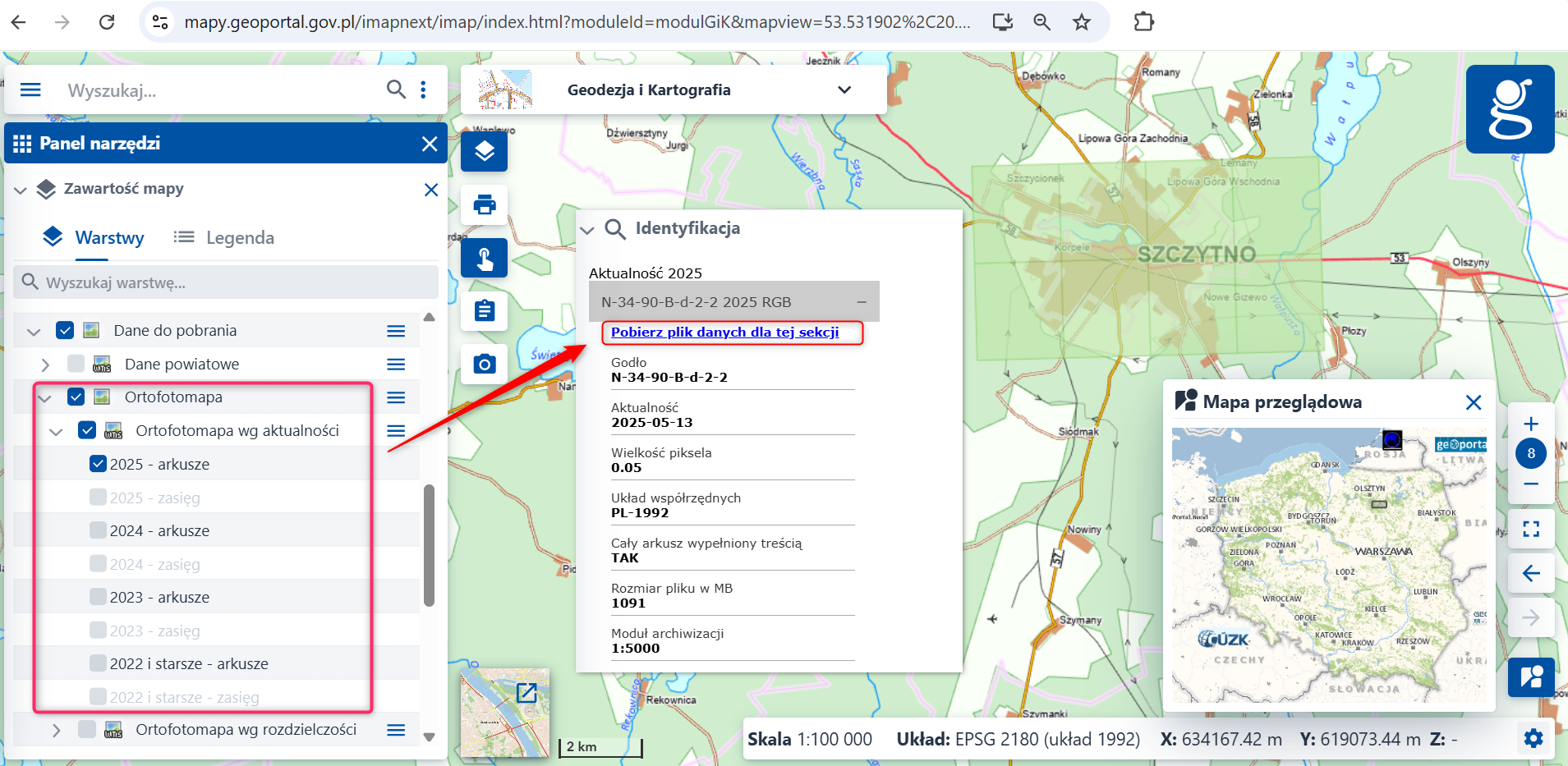Screen dimensions: 1568x766
Task: Check the Dane powiatowe layer
Action: 76,364
